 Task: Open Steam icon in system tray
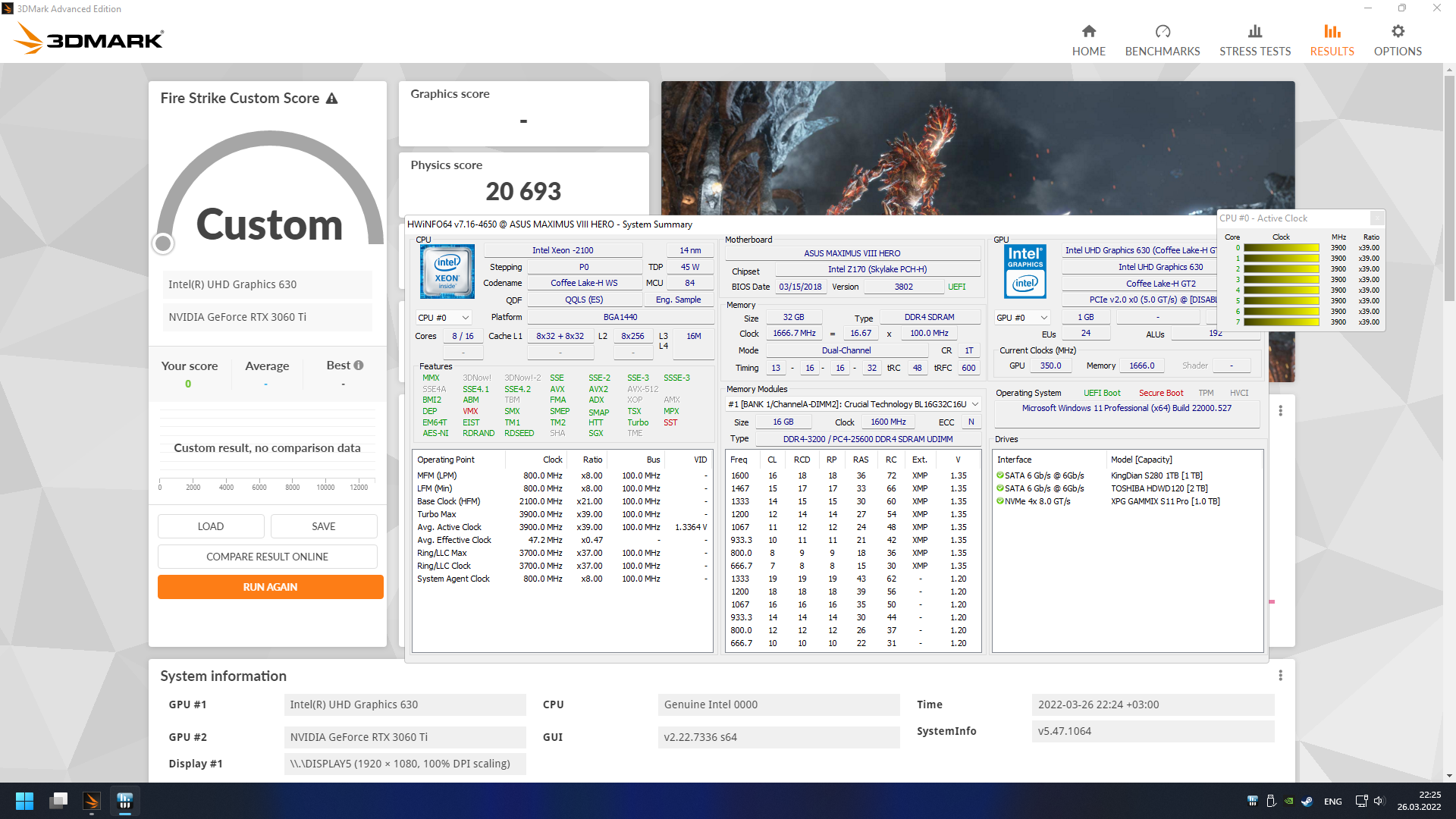(1307, 801)
